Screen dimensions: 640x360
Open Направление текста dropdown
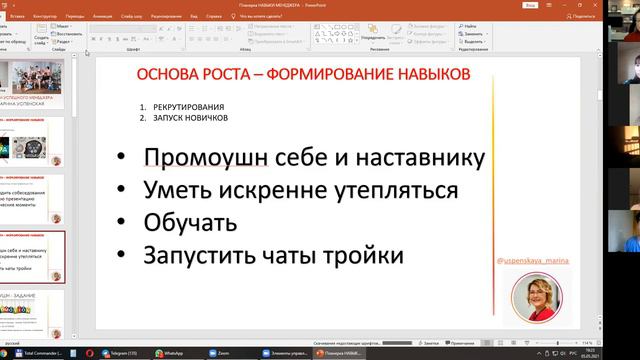coord(272,26)
